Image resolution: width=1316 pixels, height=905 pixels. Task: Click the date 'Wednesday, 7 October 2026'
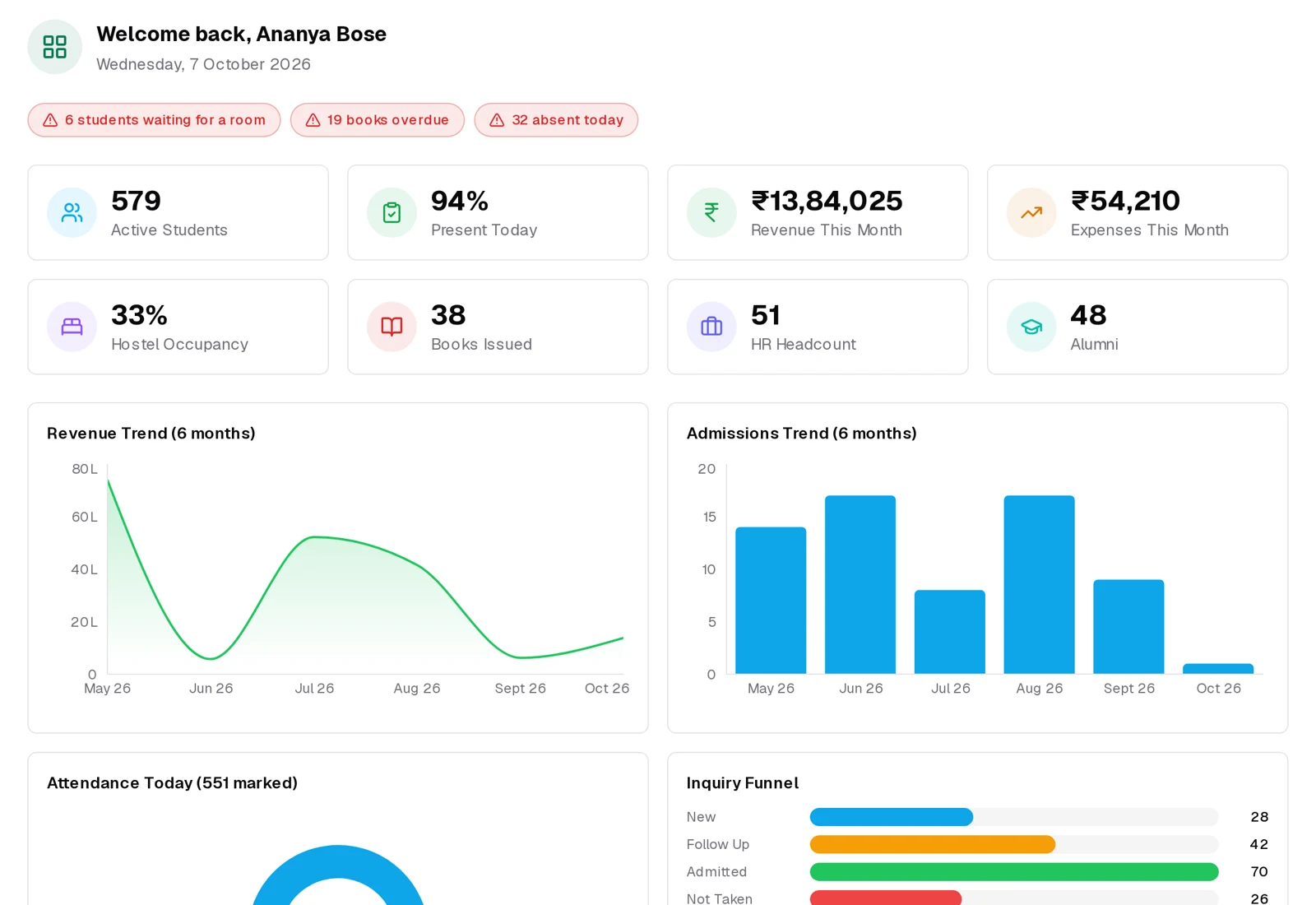[203, 64]
